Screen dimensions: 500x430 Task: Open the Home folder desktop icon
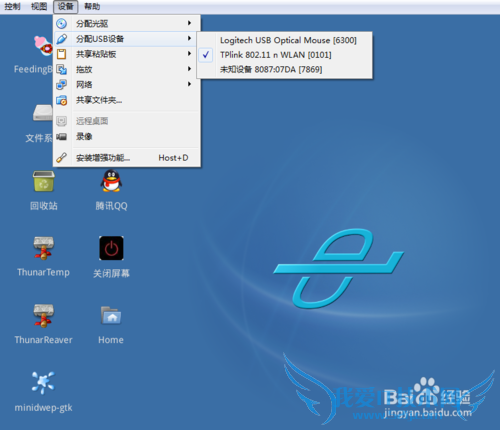click(111, 316)
